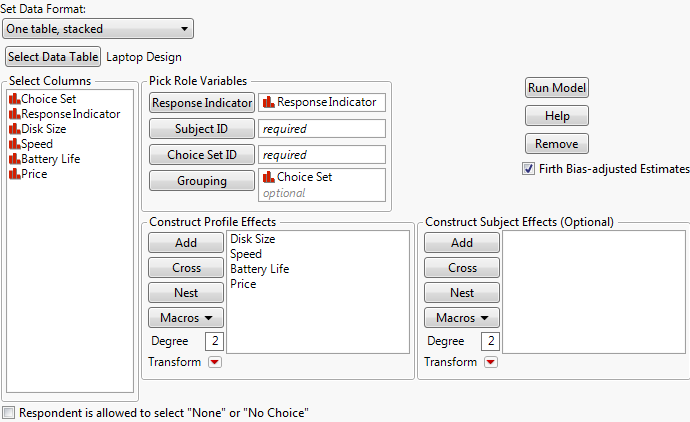The height and width of the screenshot is (422, 690).
Task: Click the Battery Life column icon
Action: (14, 159)
